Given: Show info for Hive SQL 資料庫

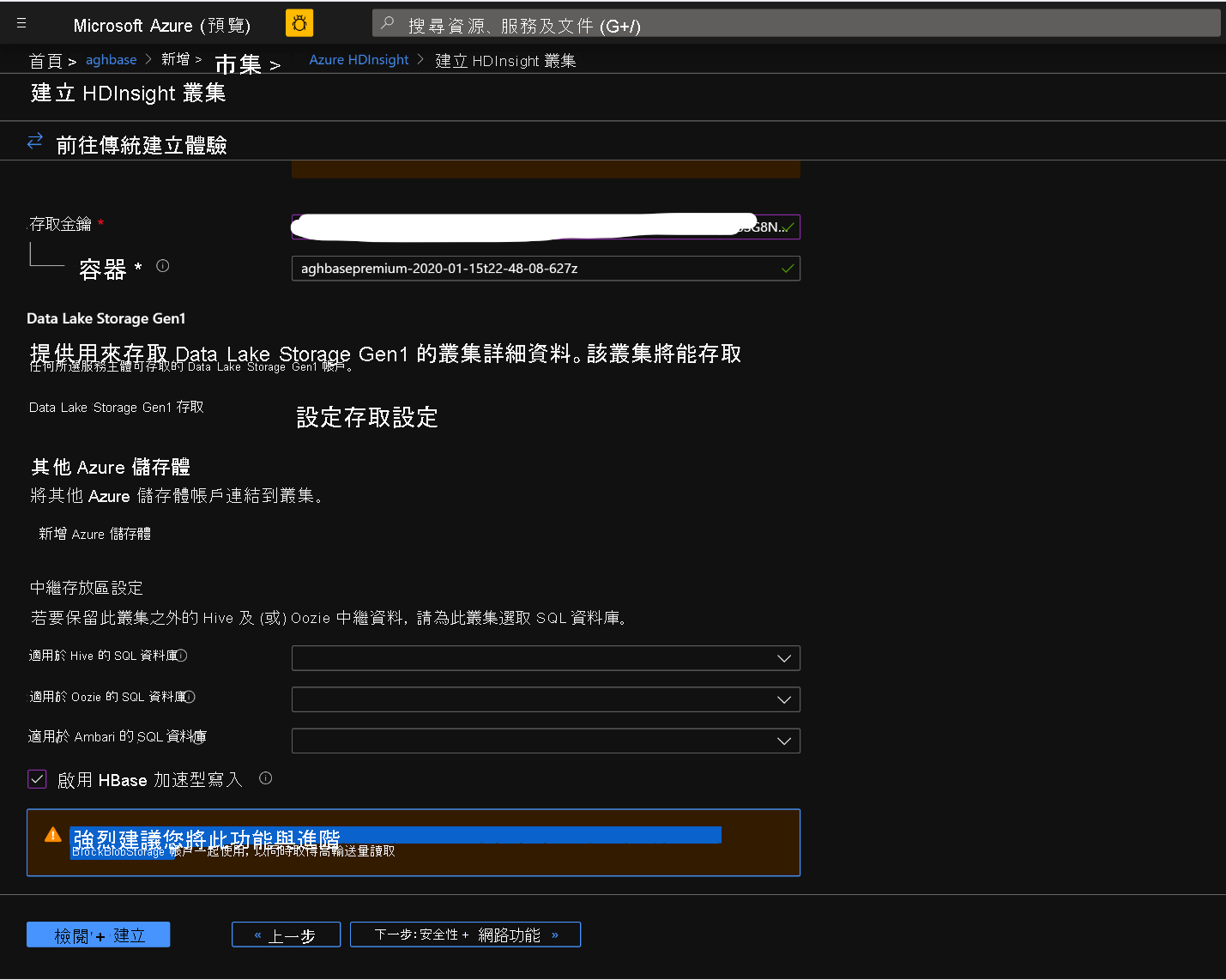Looking at the screenshot, I should coord(182,656).
